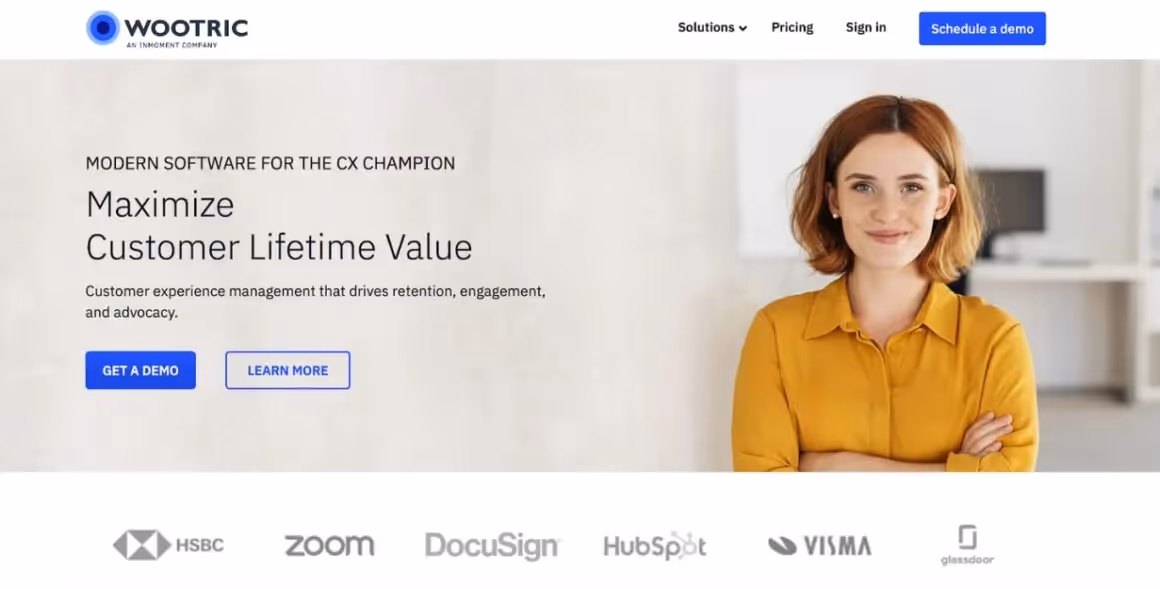The width and height of the screenshot is (1160, 589).
Task: Expand the Solutions dropdown chevron
Action: click(743, 28)
